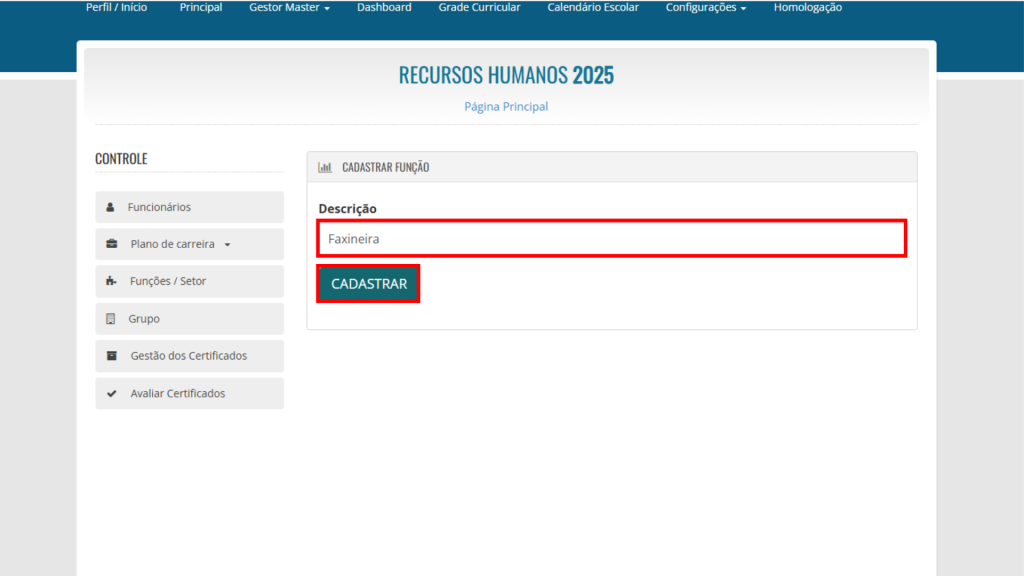1024x576 pixels.
Task: Click the briefcase icon for Plano de carreira
Action: [112, 244]
